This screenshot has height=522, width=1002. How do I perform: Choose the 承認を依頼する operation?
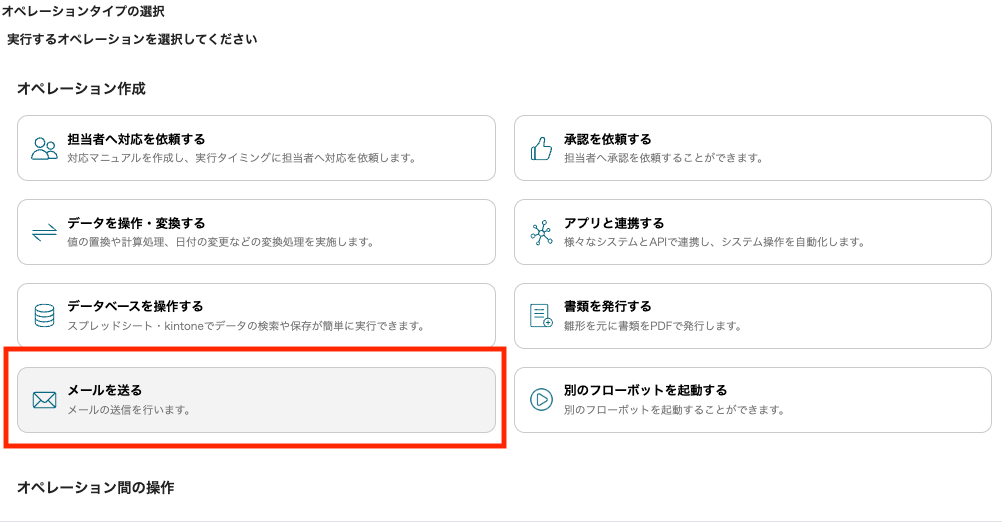coord(753,148)
